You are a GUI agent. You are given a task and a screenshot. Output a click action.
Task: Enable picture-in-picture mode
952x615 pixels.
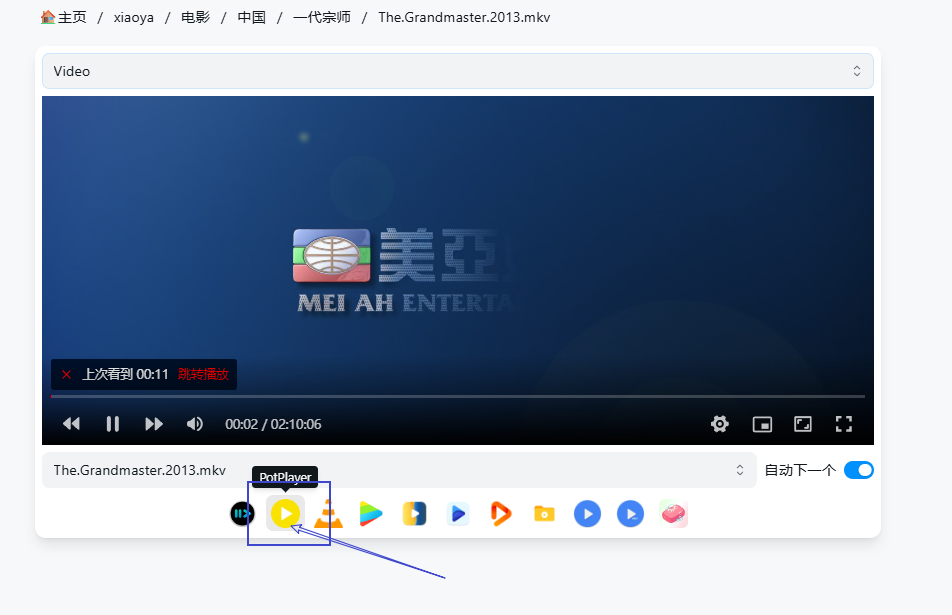(762, 424)
